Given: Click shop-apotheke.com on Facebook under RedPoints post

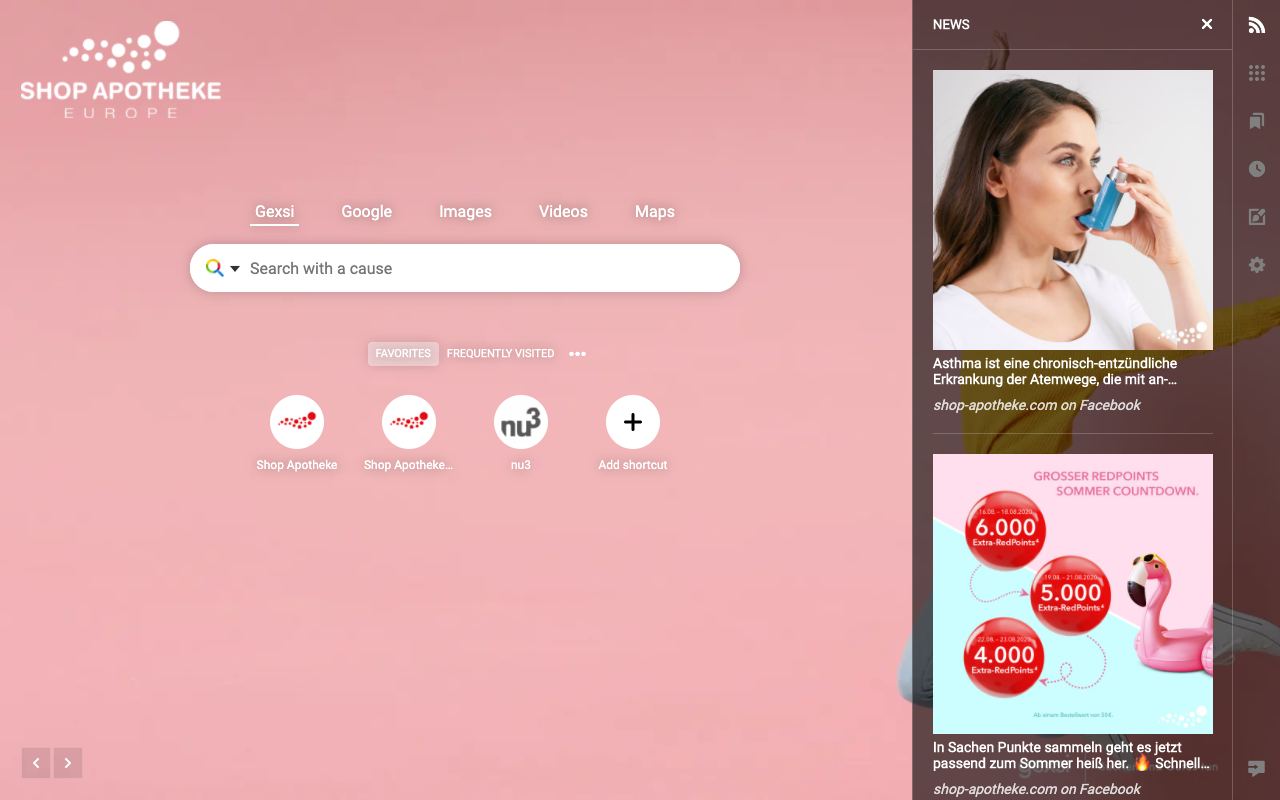Looking at the screenshot, I should (x=1037, y=789).
